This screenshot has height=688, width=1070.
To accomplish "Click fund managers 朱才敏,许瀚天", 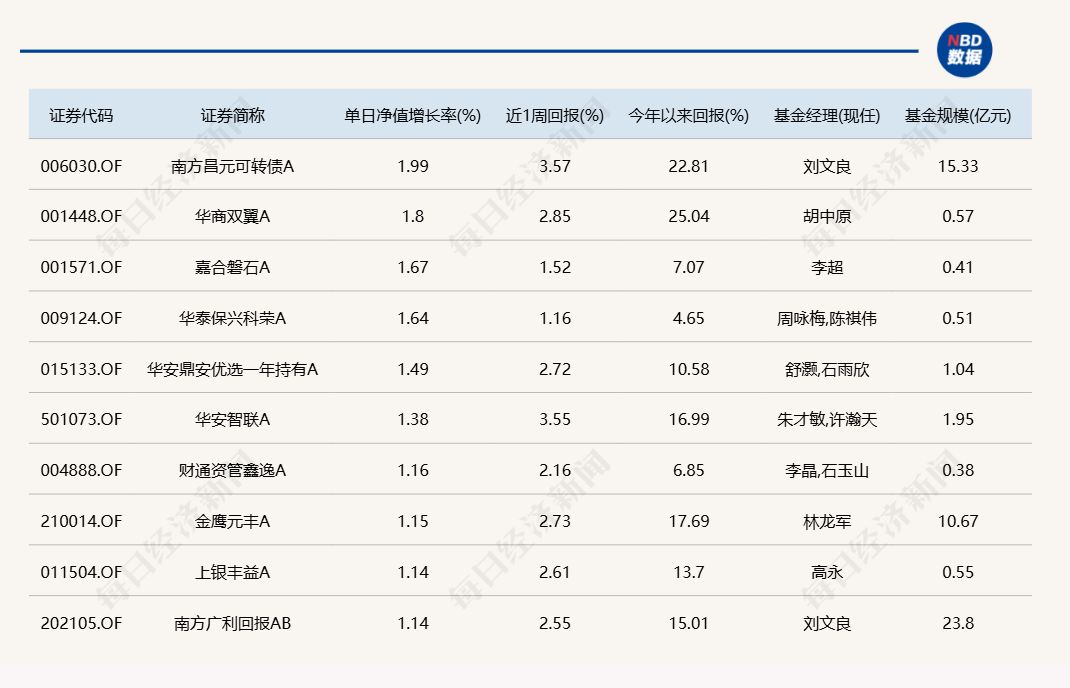I will [827, 419].
